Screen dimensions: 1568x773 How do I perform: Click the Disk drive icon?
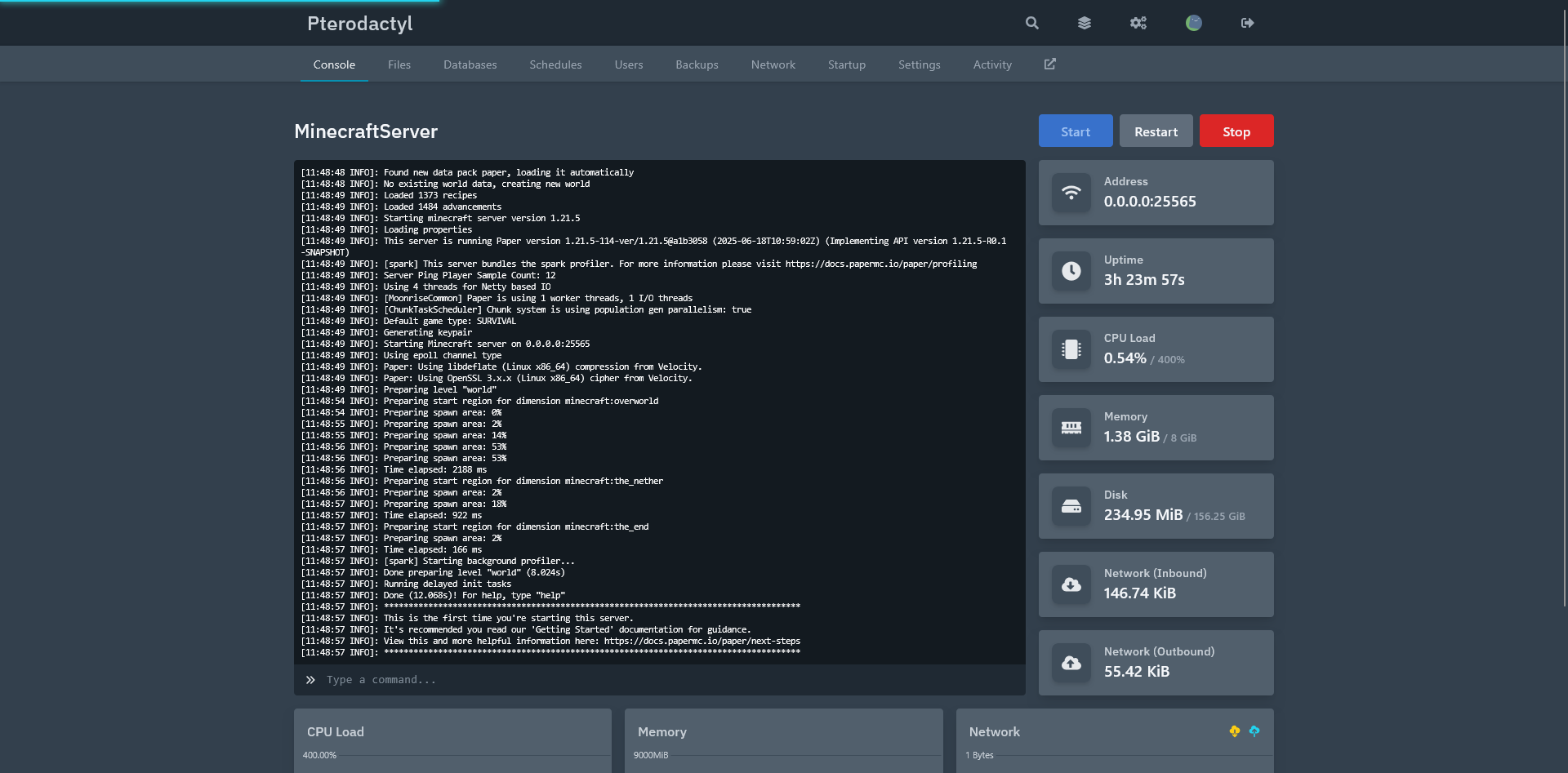point(1071,506)
